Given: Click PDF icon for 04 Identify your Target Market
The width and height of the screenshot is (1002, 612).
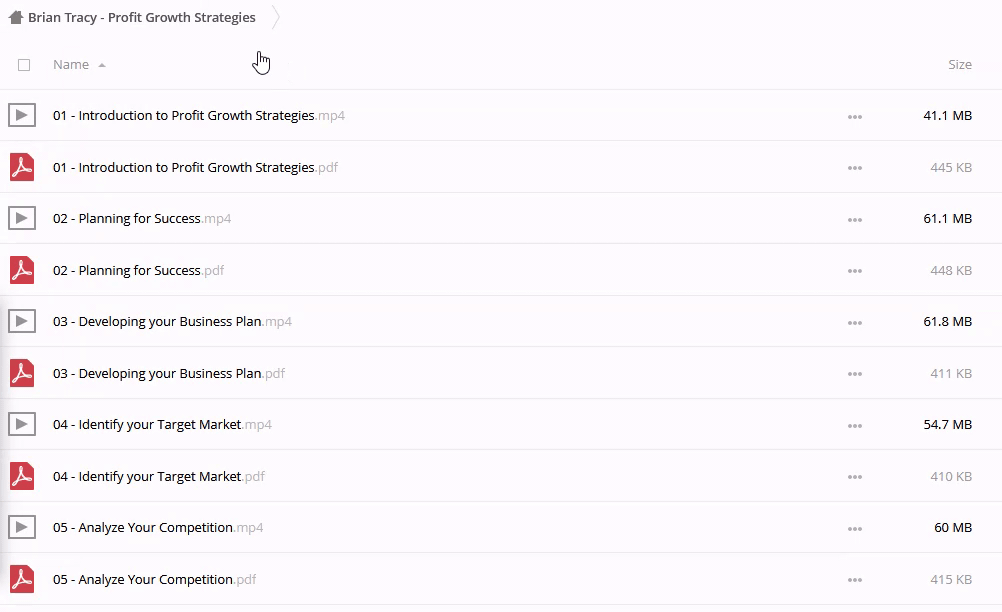Looking at the screenshot, I should click(x=21, y=476).
